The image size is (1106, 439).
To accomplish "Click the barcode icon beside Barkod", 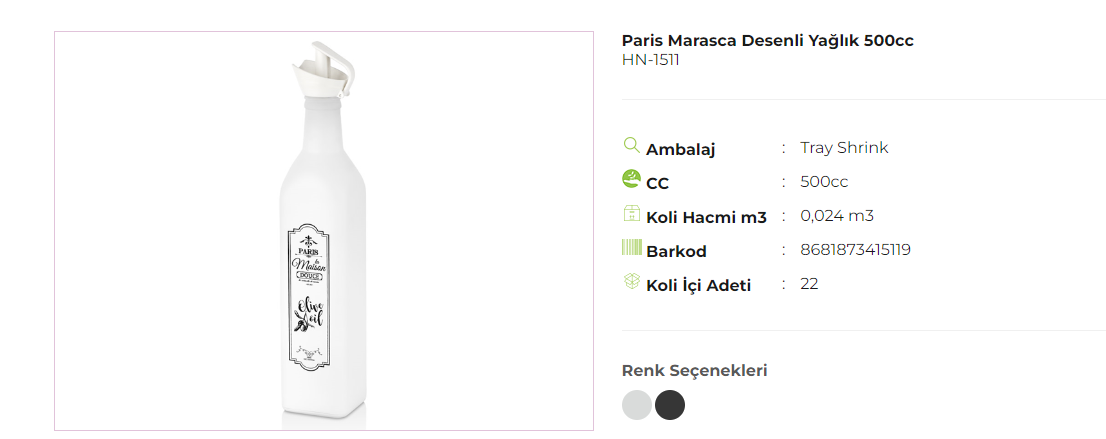I will click(x=631, y=247).
